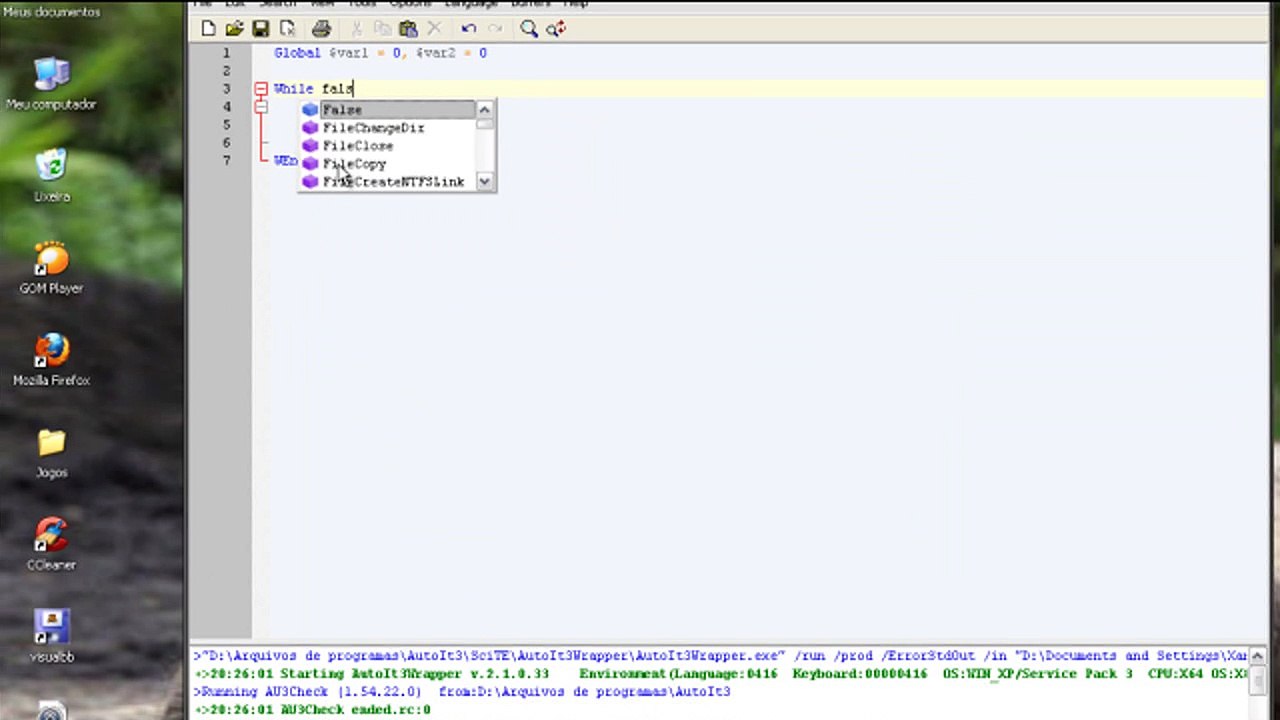Screen dimensions: 1280x720
Task: Select the CCleaner desktop shortcut
Action: (51, 544)
